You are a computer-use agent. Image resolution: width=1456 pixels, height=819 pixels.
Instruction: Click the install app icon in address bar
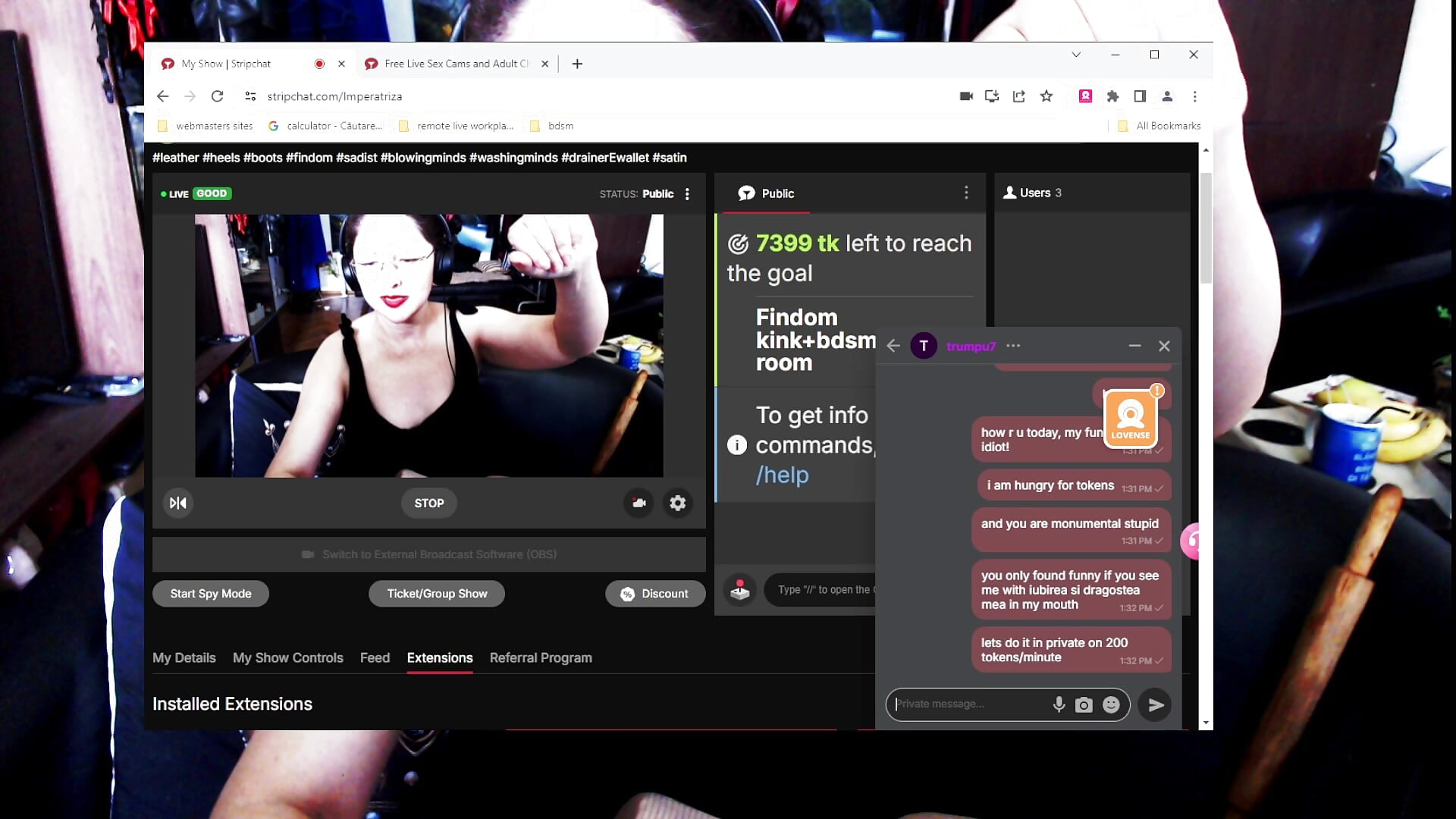(992, 96)
